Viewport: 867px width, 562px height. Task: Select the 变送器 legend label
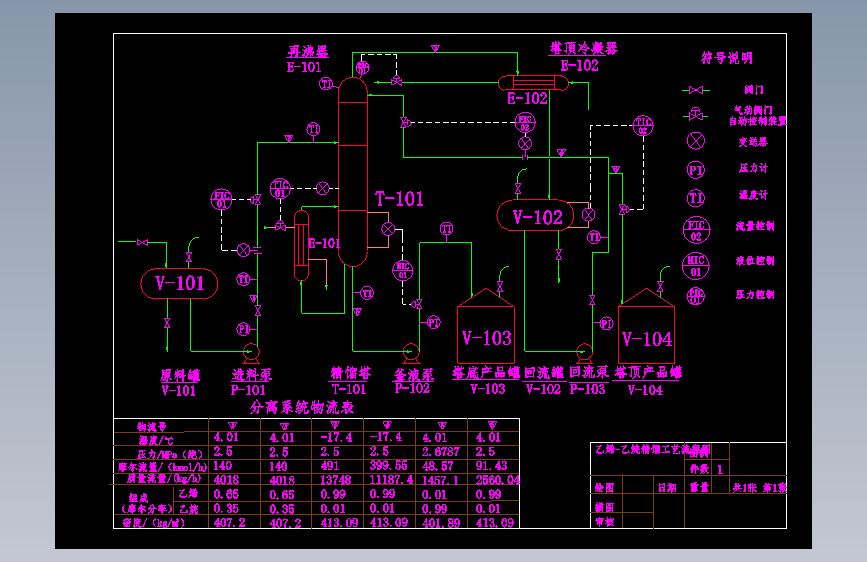[753, 142]
